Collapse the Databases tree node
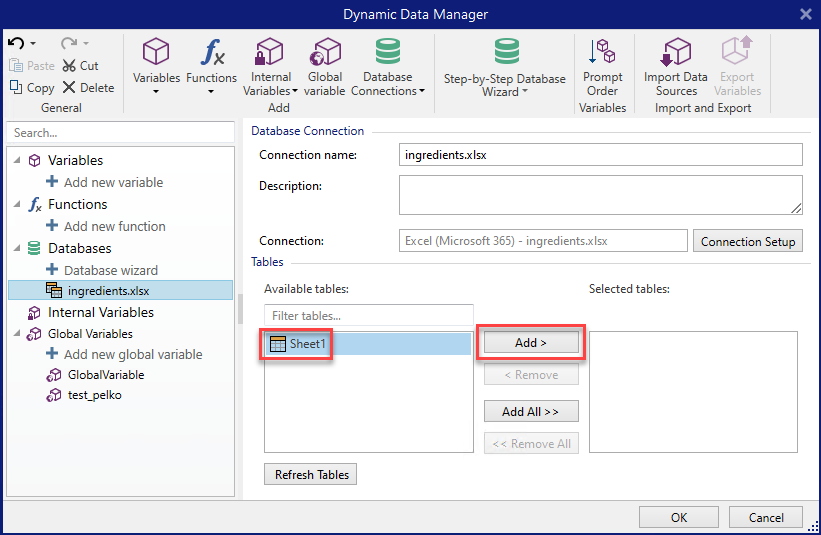 click(x=17, y=248)
